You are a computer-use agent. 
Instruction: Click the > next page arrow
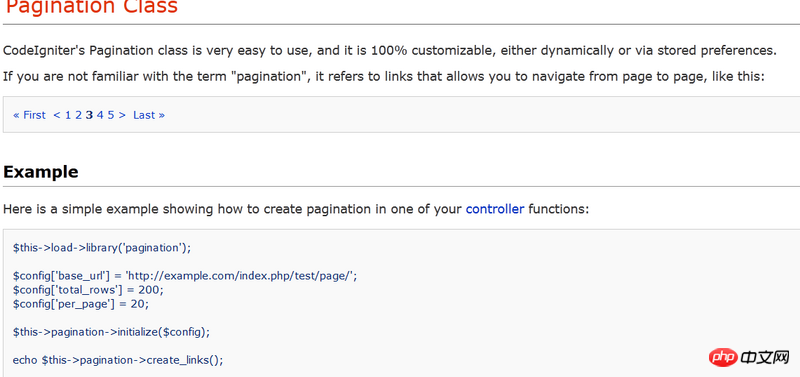point(122,115)
